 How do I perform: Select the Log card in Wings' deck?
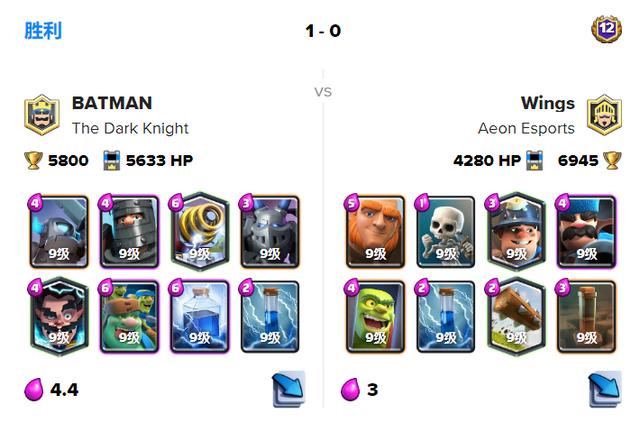pos(516,316)
